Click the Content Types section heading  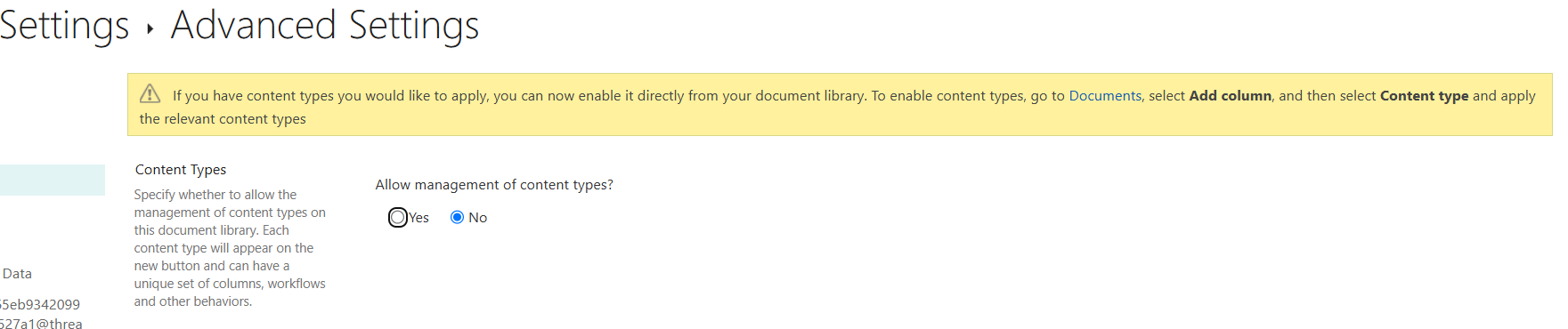[x=181, y=169]
